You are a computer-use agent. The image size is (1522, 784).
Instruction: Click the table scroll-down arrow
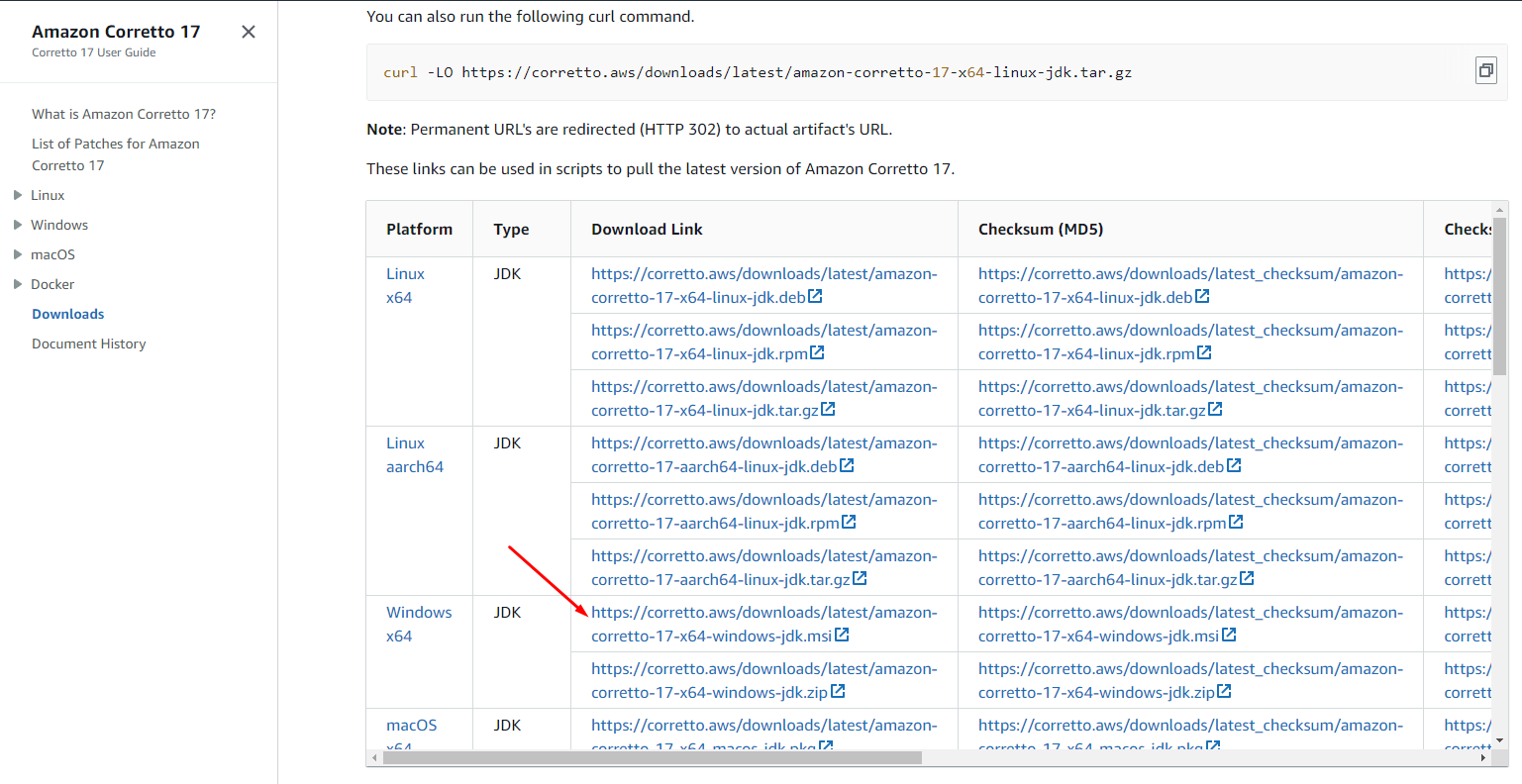[x=1499, y=740]
